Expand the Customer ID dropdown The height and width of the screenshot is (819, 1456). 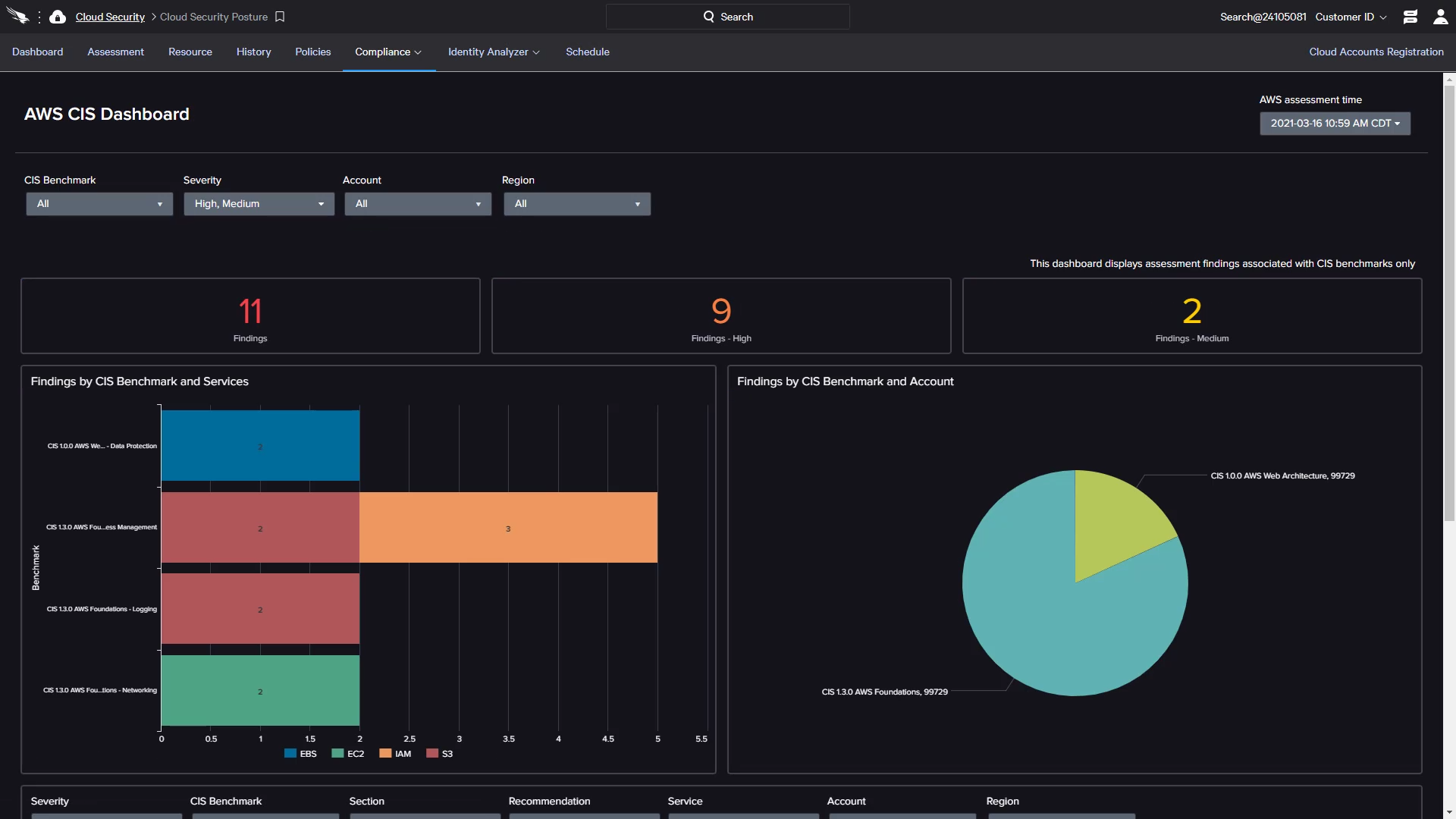pos(1351,17)
